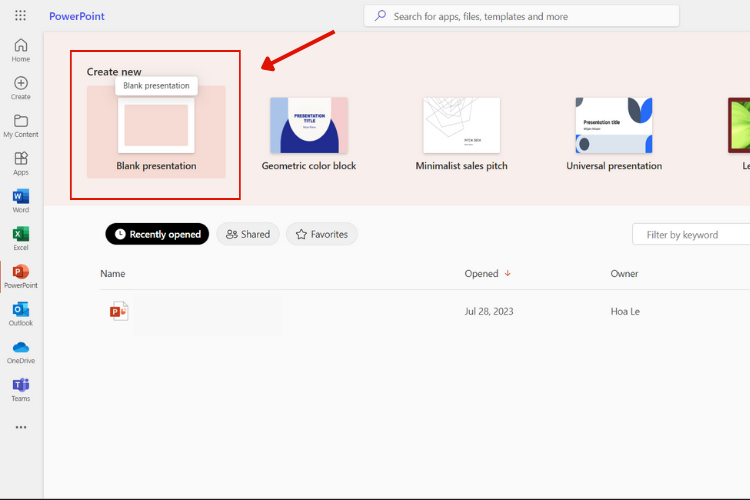The height and width of the screenshot is (500, 750).
Task: Switch to the Shared tab
Action: coord(248,234)
